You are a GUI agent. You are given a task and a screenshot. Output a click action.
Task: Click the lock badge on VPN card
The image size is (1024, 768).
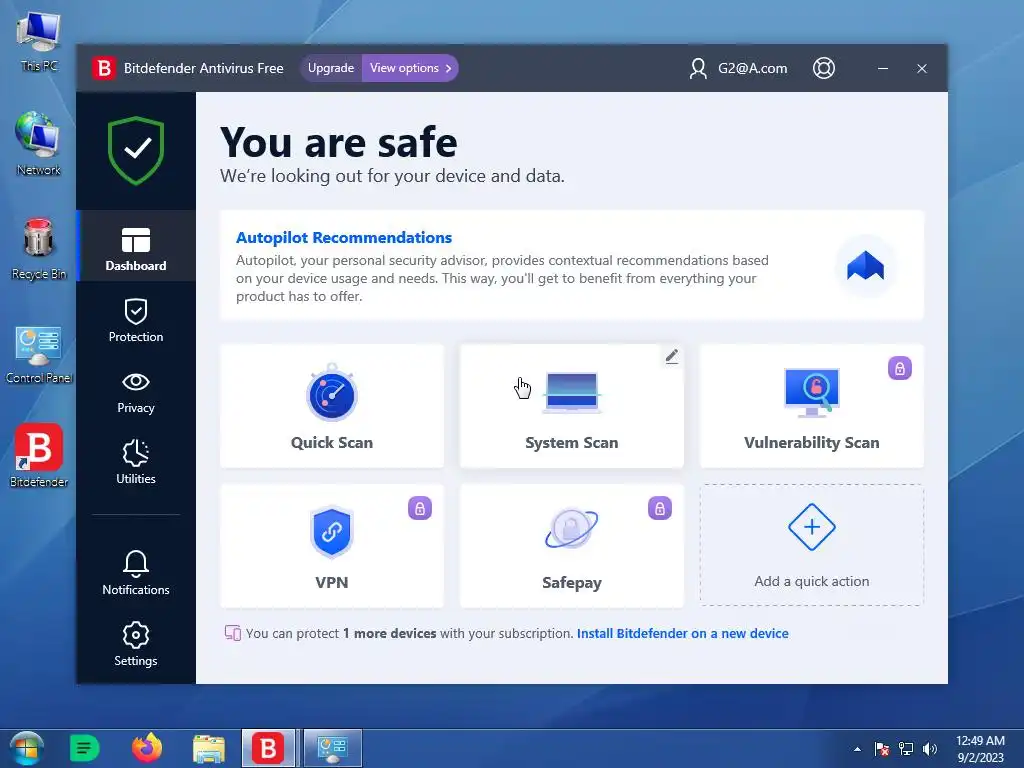(x=420, y=508)
